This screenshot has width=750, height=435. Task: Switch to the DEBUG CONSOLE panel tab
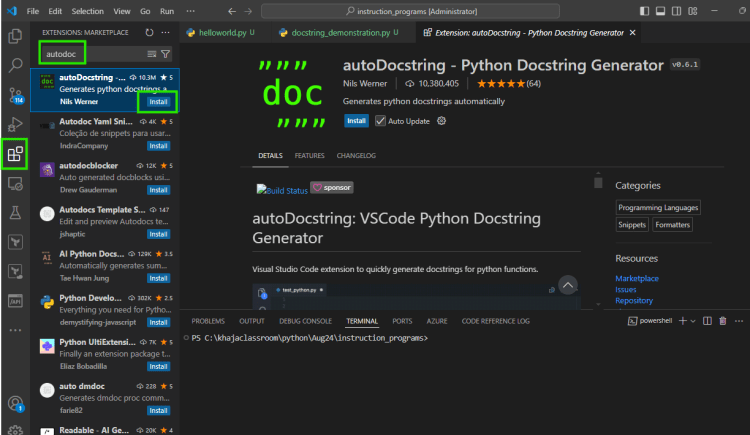coord(305,321)
